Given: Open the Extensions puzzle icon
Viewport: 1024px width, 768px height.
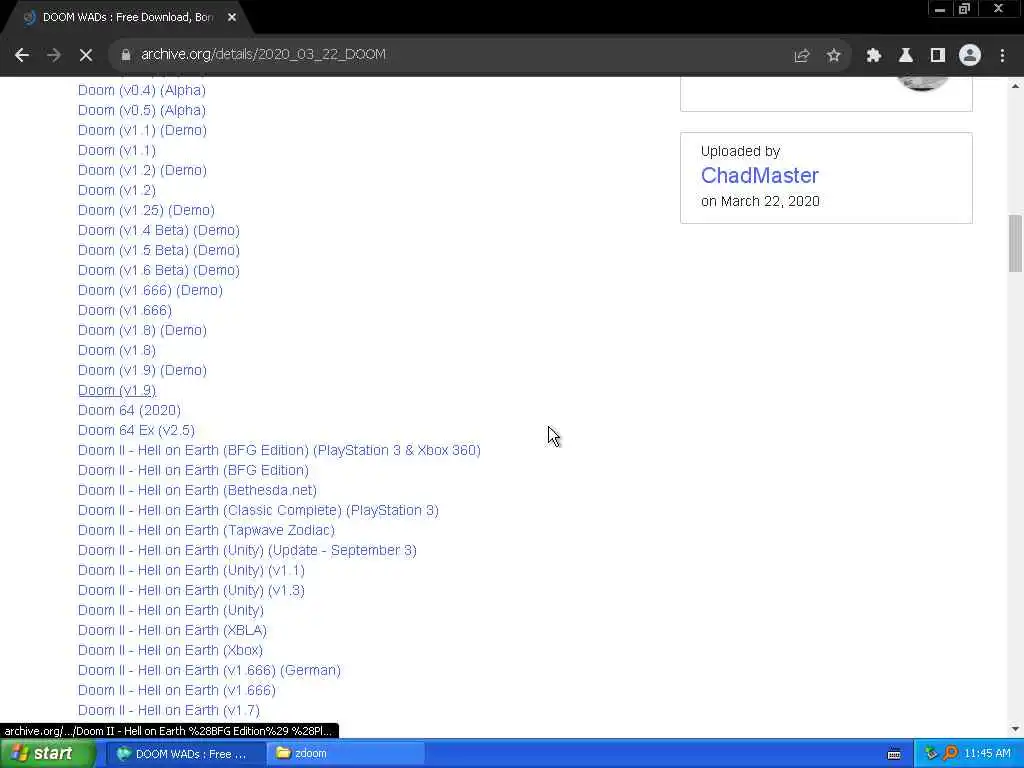Looking at the screenshot, I should point(873,55).
